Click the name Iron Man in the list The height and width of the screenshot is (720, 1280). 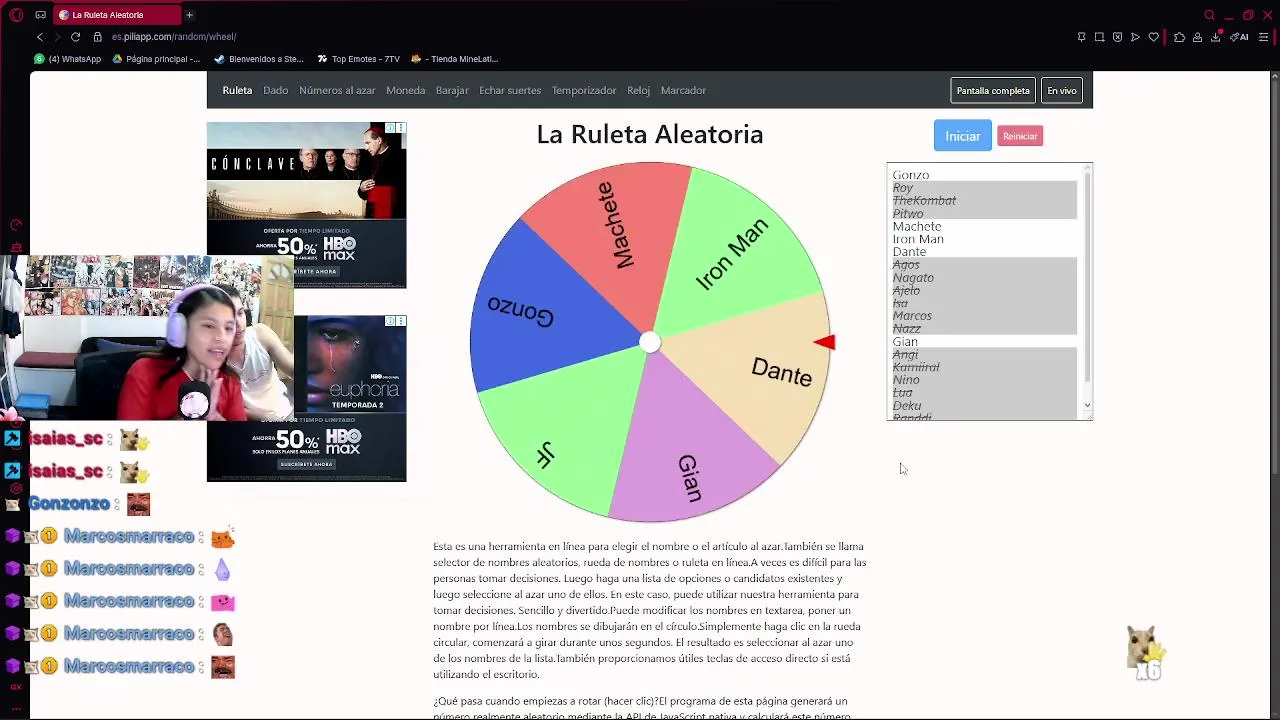point(918,239)
